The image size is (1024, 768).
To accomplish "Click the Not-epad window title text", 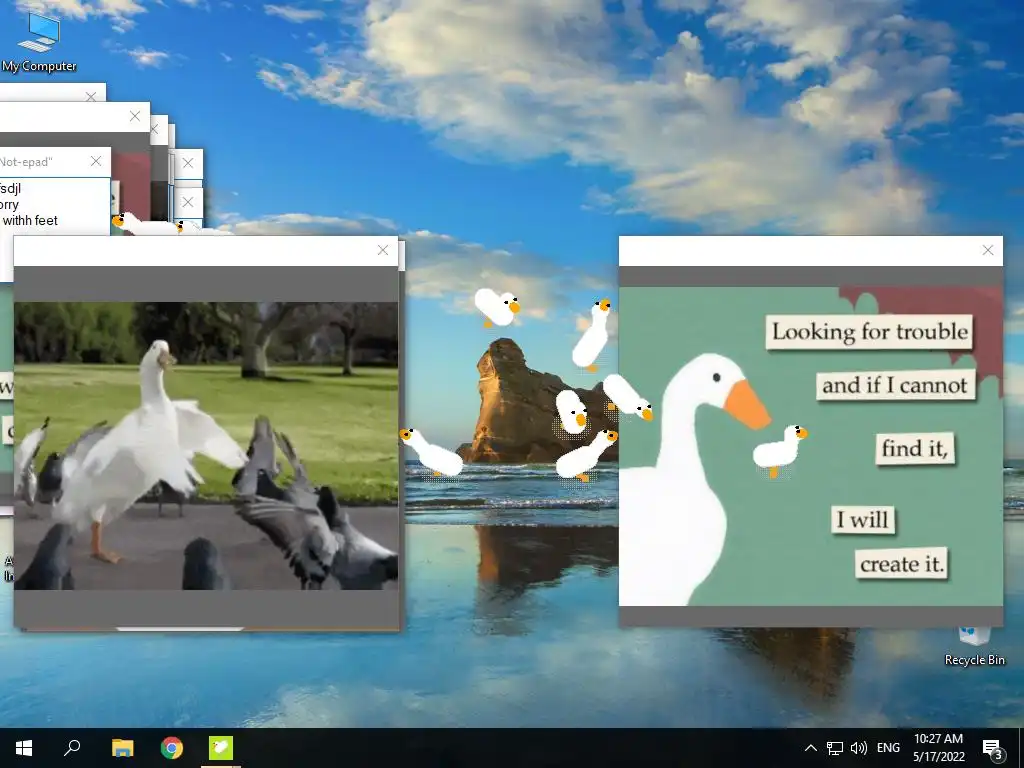I will pyautogui.click(x=26, y=162).
